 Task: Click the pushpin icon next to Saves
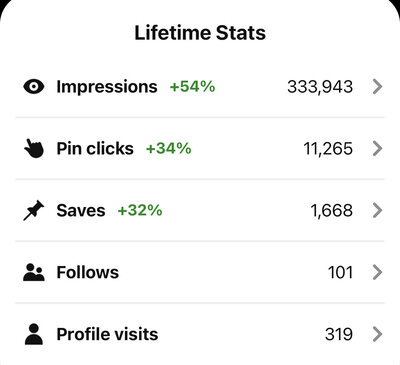[x=34, y=210]
